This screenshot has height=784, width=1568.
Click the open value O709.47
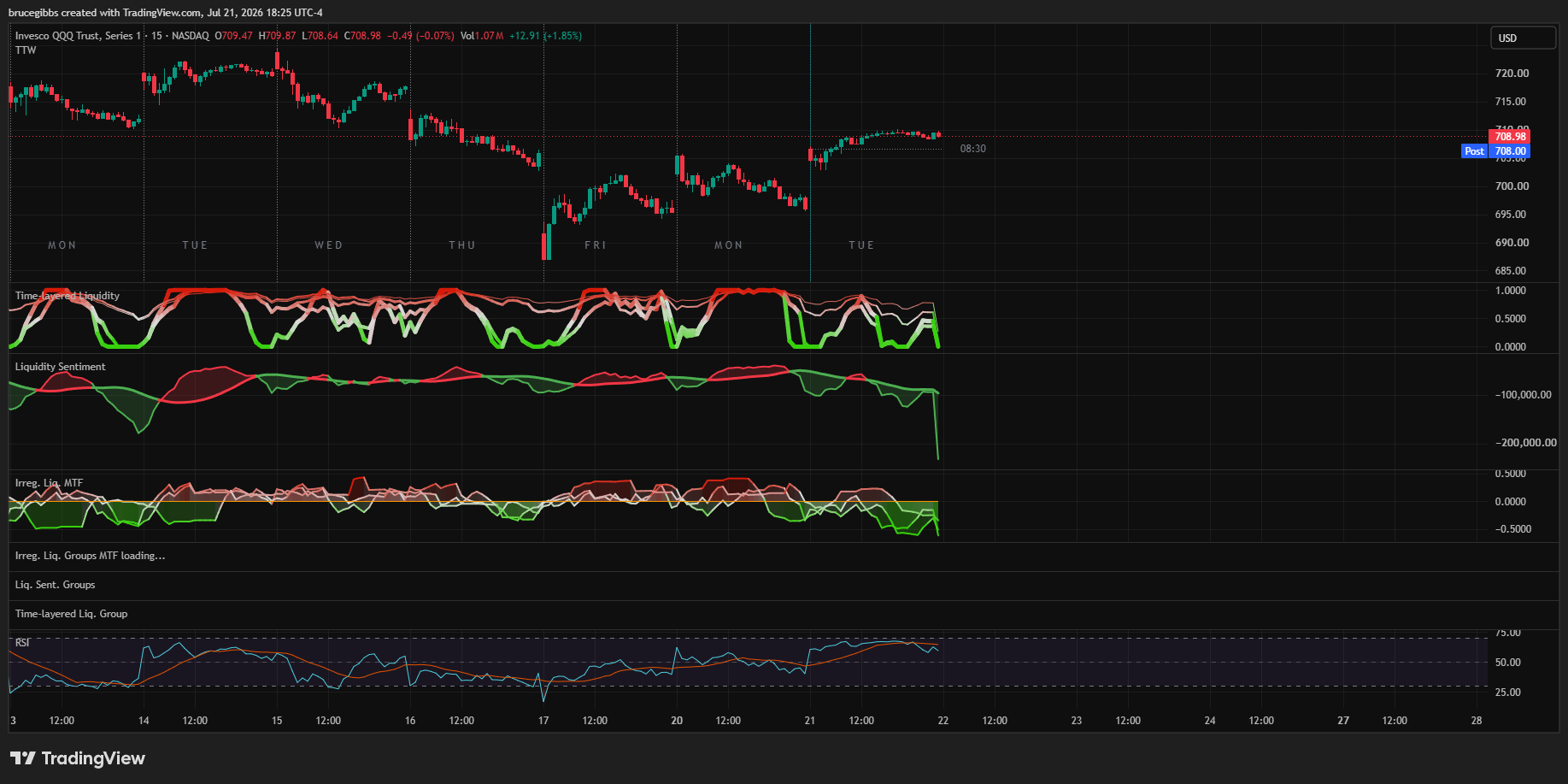(233, 36)
